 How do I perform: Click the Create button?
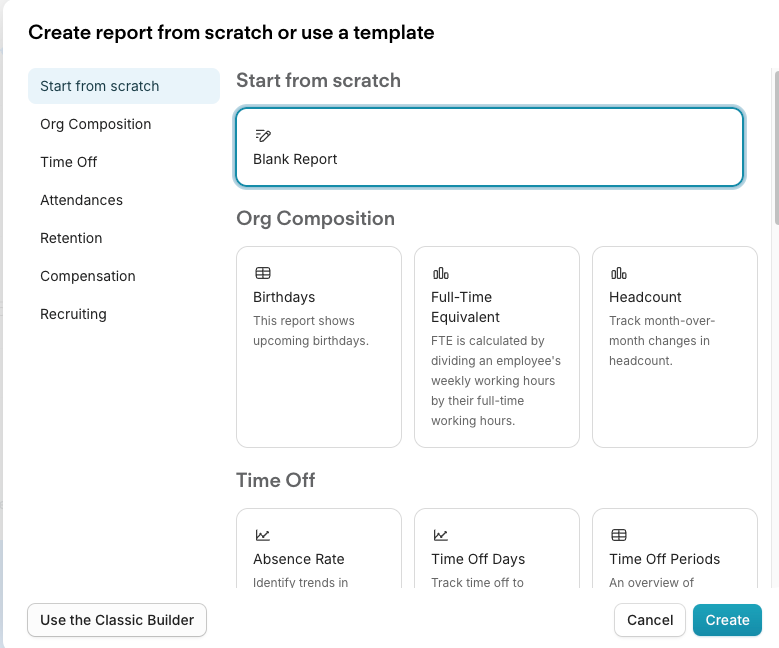(x=727, y=620)
